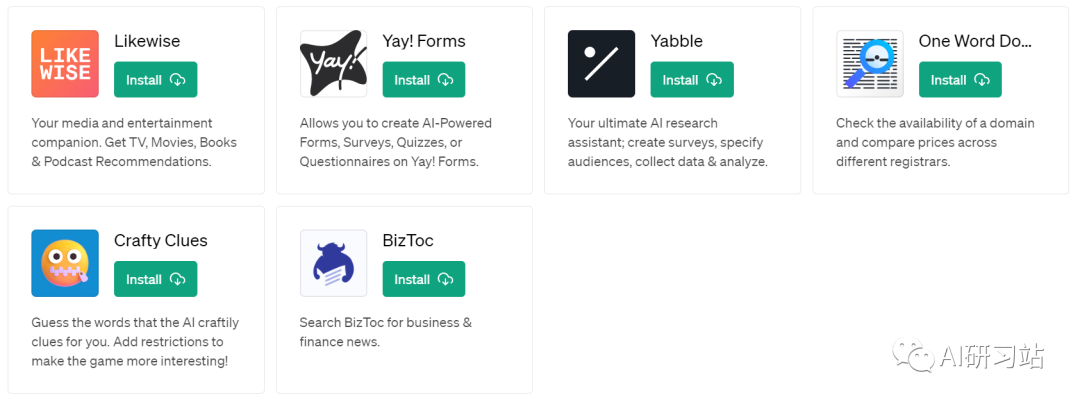This screenshot has width=1080, height=404.
Task: Select the Yabble plugin title
Action: [676, 41]
